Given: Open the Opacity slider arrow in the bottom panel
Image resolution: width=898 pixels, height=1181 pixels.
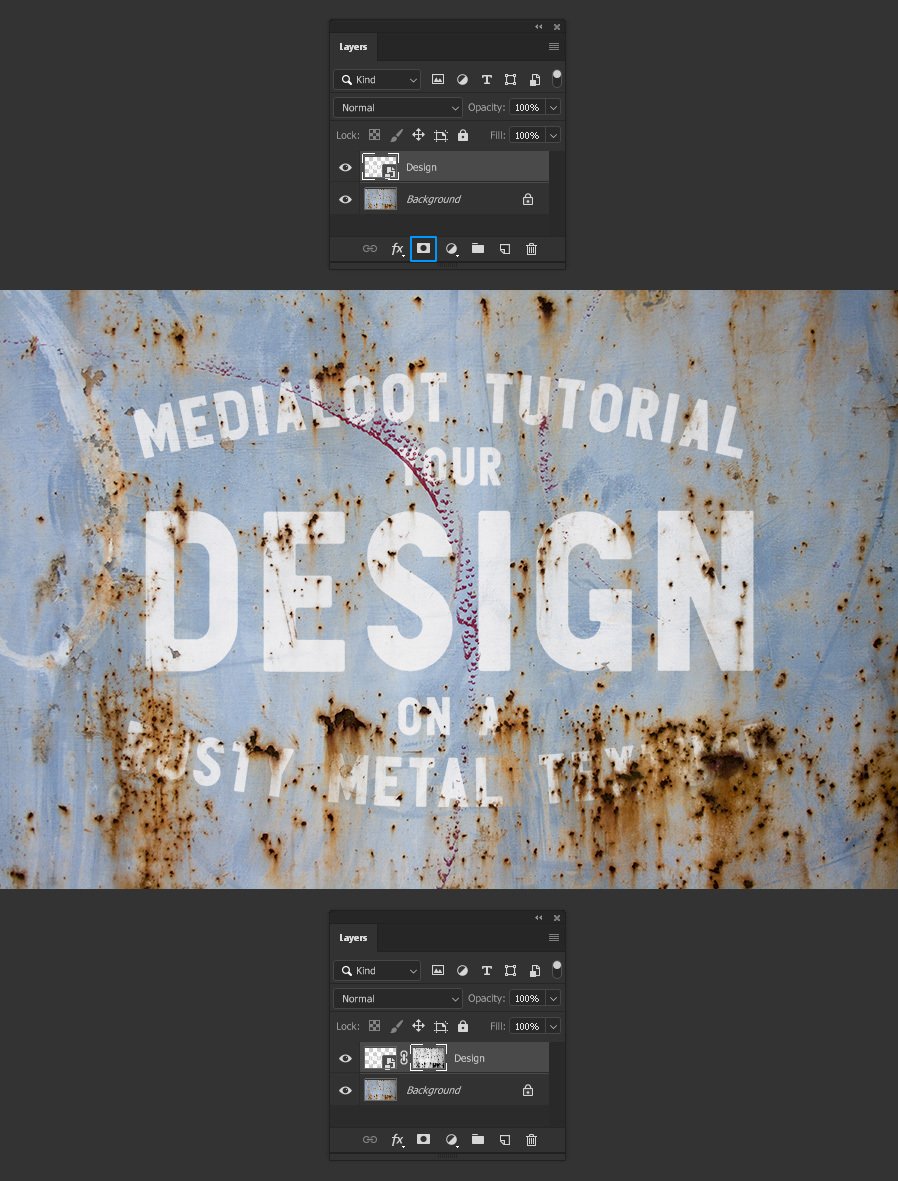Looking at the screenshot, I should pyautogui.click(x=554, y=999).
